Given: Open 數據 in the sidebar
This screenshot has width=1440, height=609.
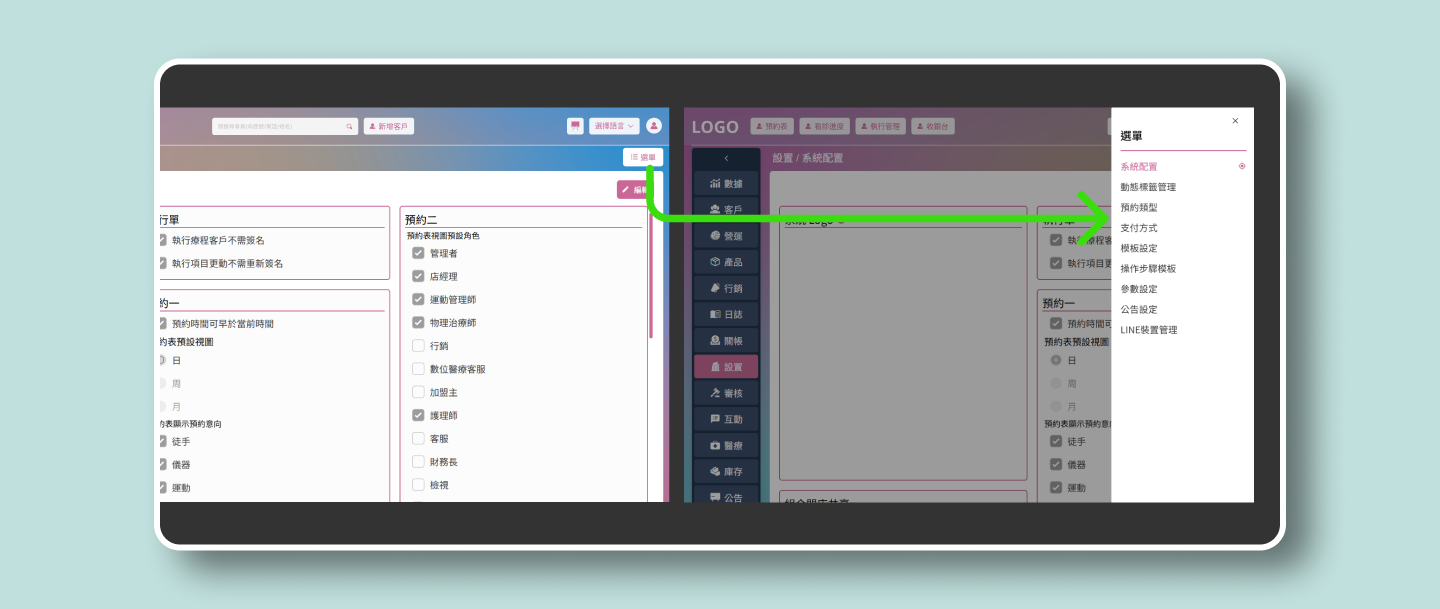Looking at the screenshot, I should point(726,184).
